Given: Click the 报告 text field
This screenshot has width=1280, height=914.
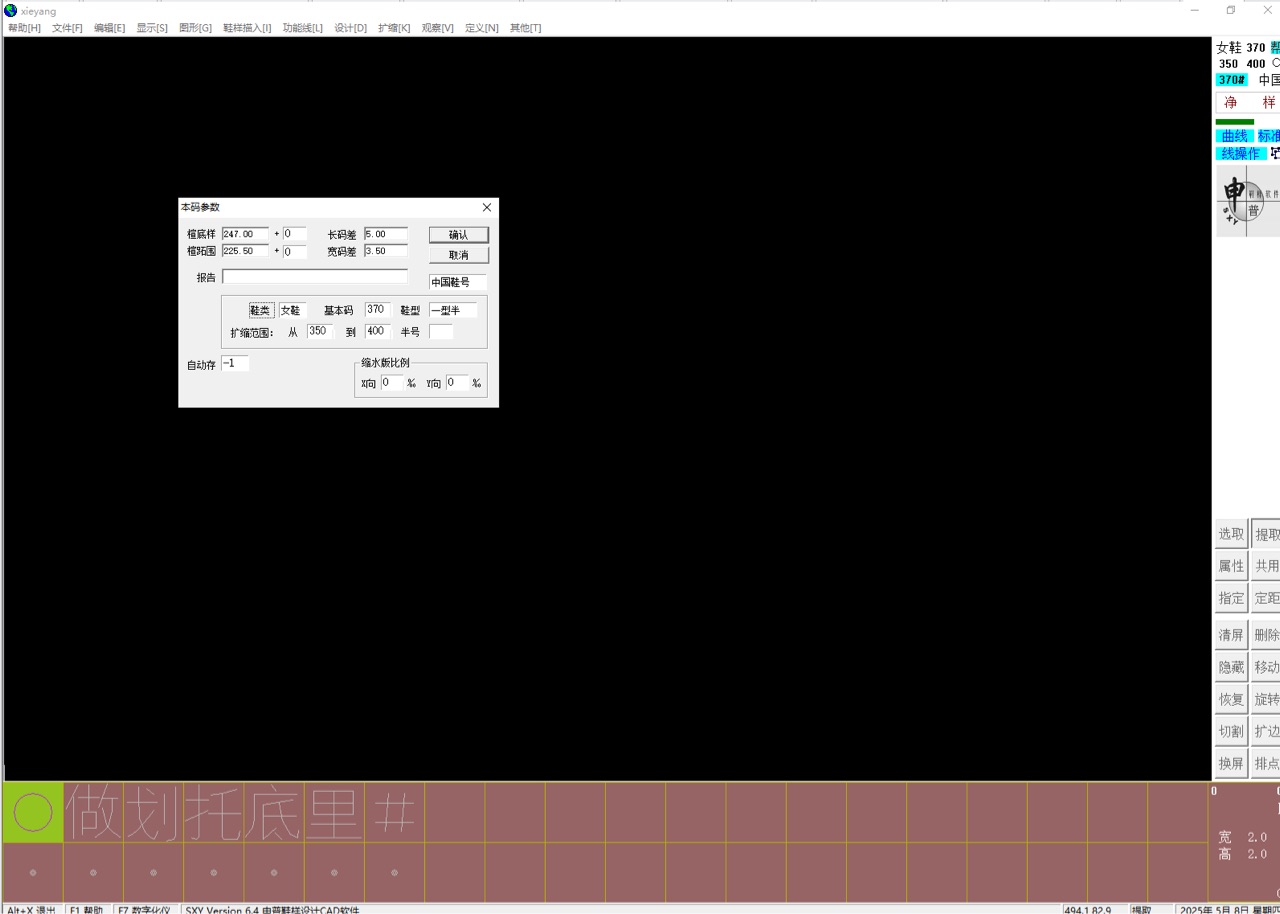Looking at the screenshot, I should pyautogui.click(x=315, y=277).
